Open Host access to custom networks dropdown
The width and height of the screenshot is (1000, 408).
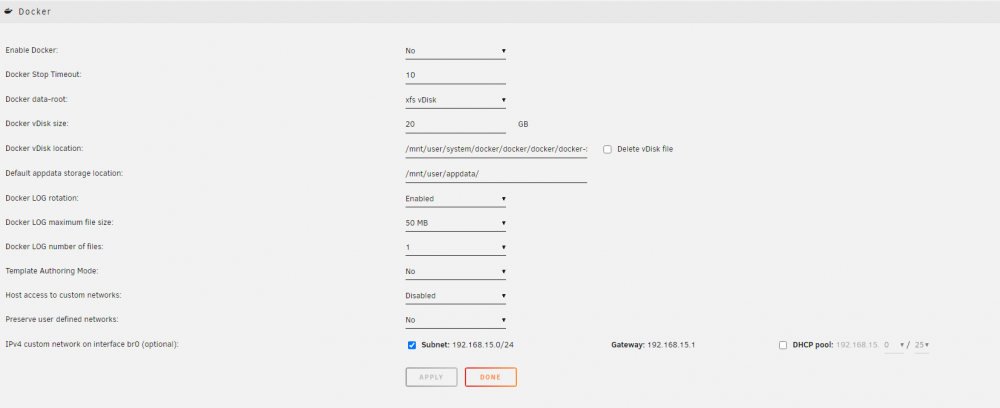coord(455,295)
